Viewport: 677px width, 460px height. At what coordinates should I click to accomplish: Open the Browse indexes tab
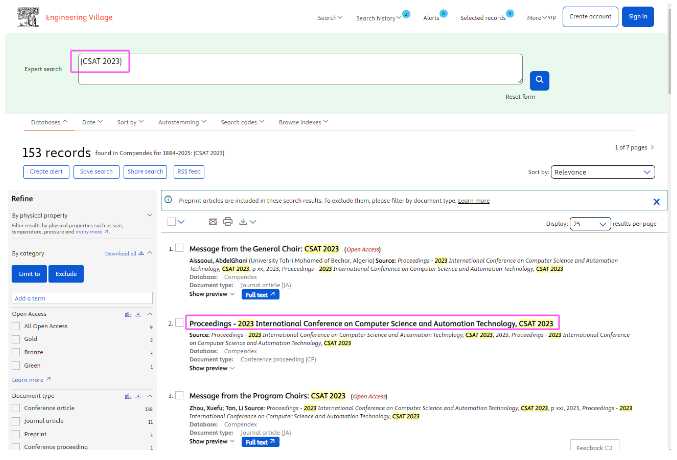point(303,122)
